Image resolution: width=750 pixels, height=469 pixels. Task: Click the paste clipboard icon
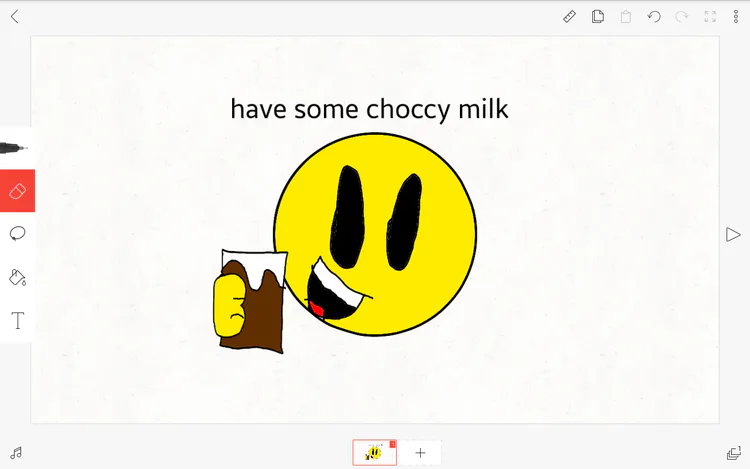point(626,17)
